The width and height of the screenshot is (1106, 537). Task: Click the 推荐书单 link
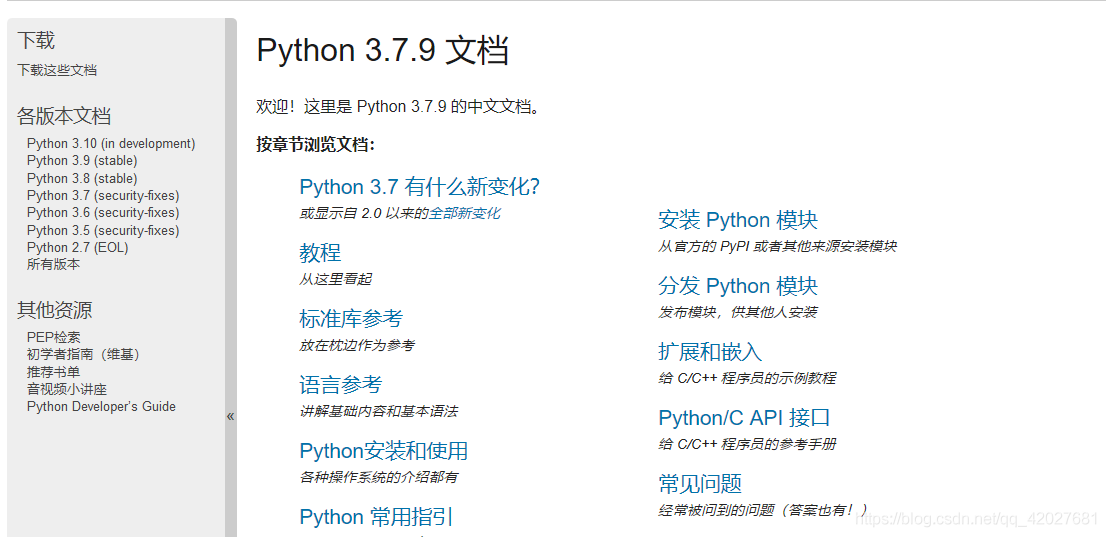(x=54, y=372)
